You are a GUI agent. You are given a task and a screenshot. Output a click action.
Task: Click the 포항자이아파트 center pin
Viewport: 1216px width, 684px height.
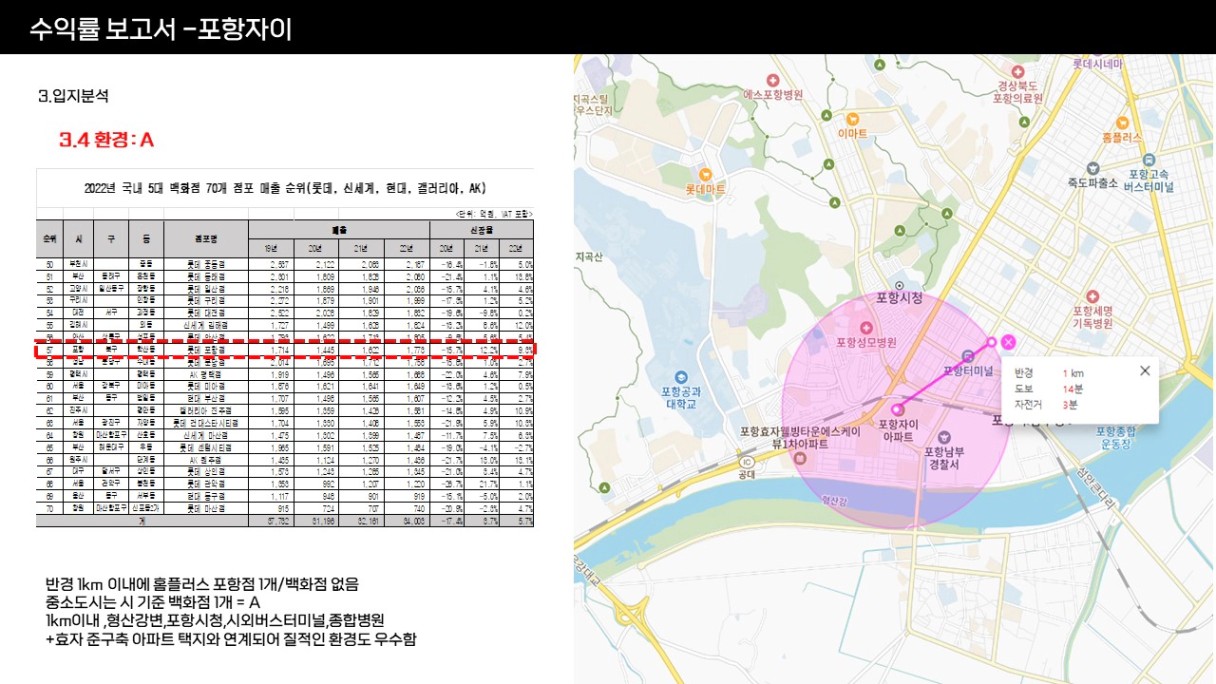pyautogui.click(x=897, y=408)
